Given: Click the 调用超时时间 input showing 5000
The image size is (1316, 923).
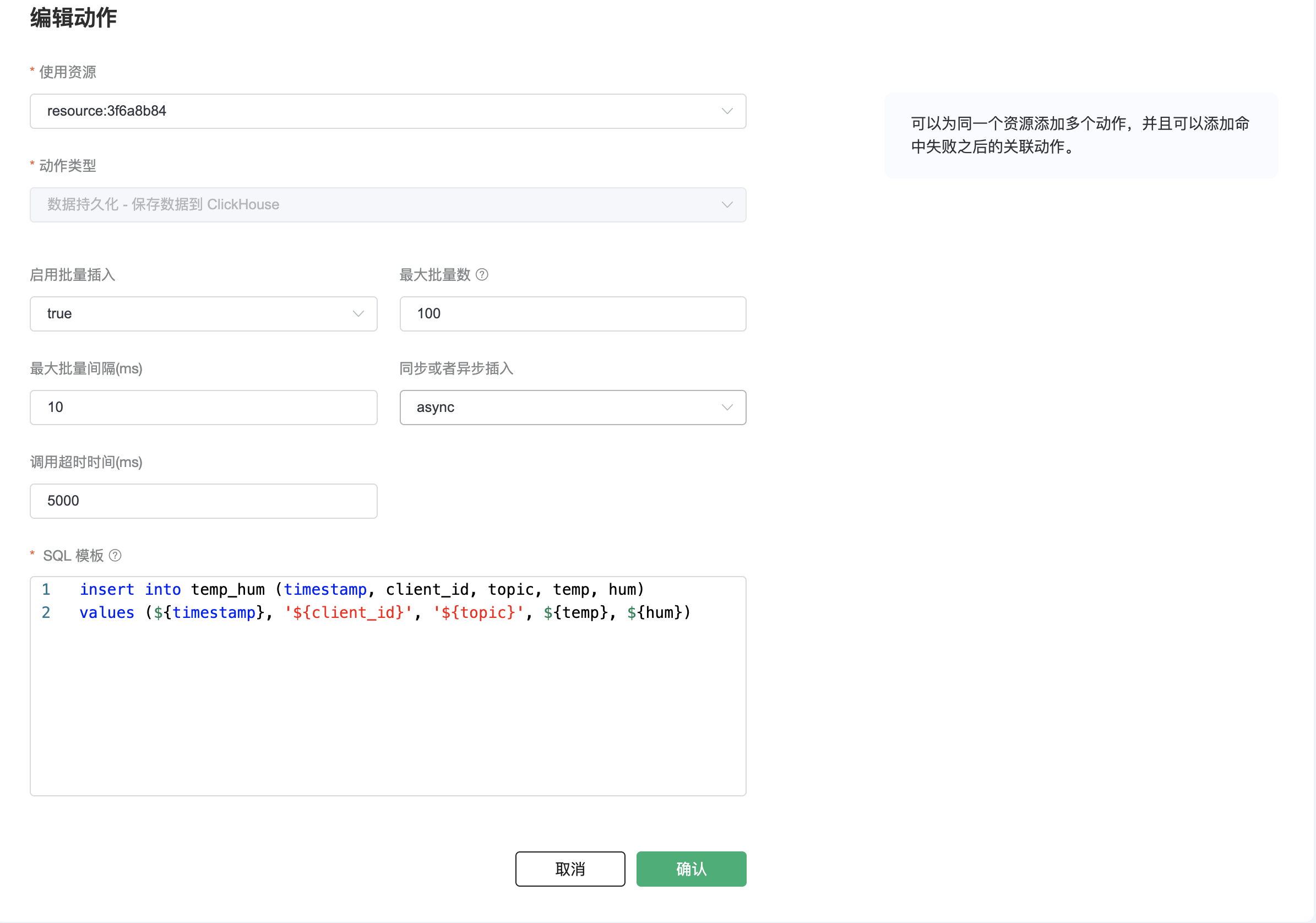Looking at the screenshot, I should tap(204, 501).
